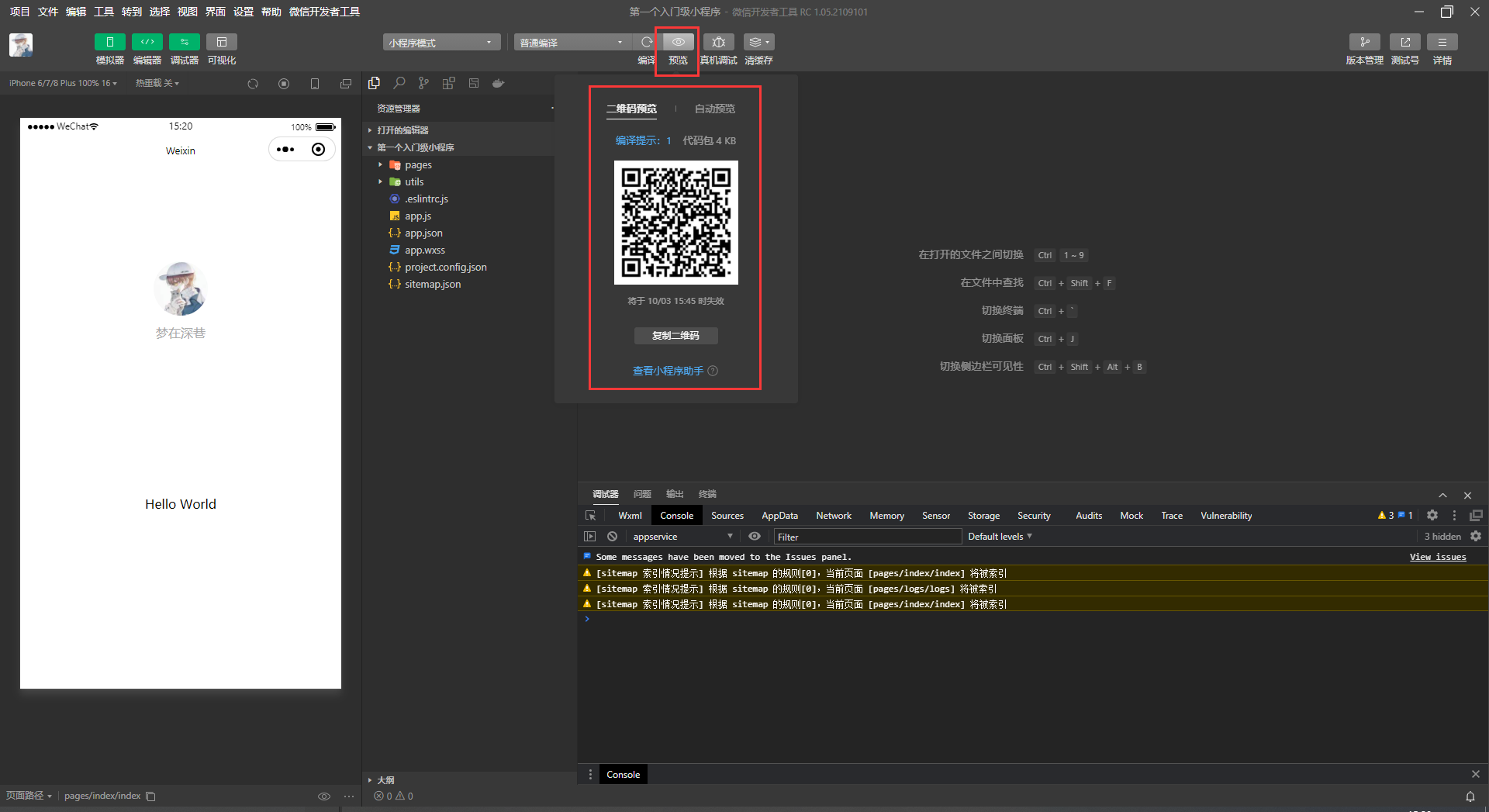The image size is (1489, 812).
Task: Toggle the console live expression eye icon
Action: pyautogui.click(x=755, y=537)
